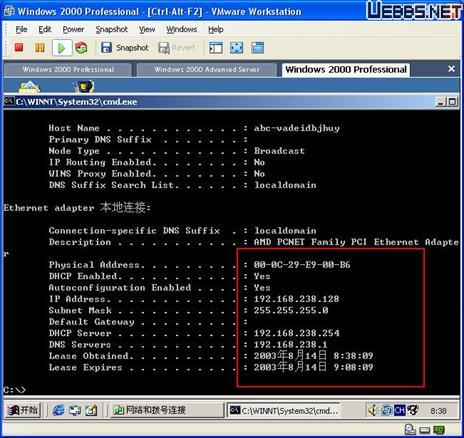Click the Lease Expires date value

[313, 367]
